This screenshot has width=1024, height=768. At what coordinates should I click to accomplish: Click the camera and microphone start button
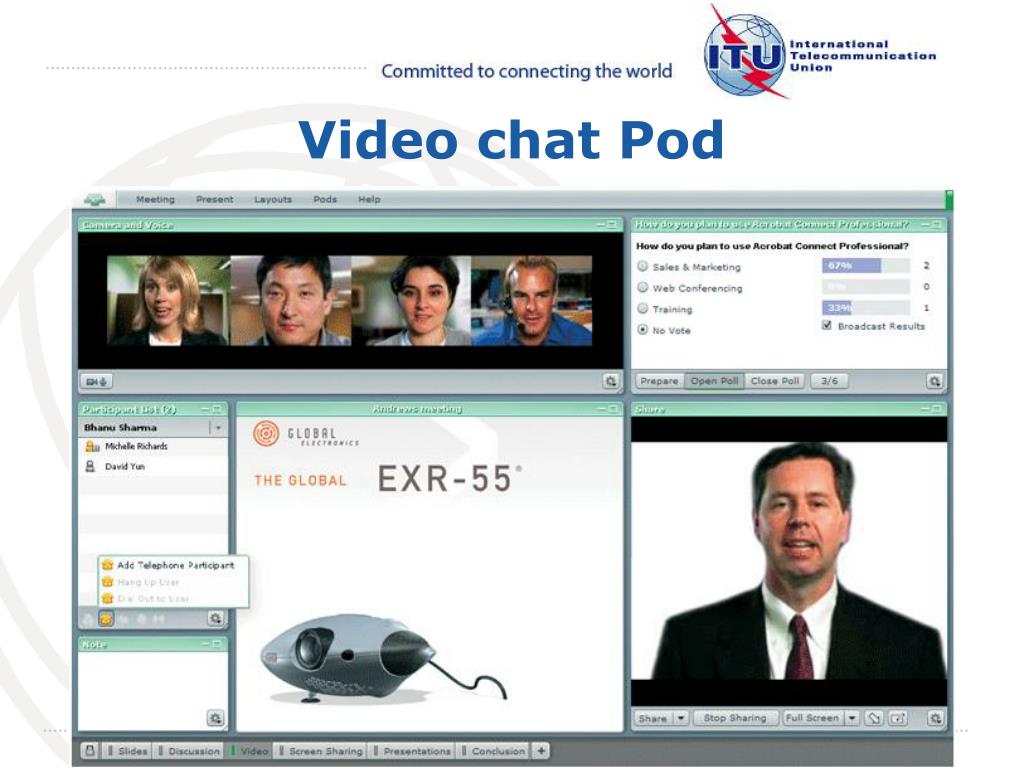(x=97, y=381)
